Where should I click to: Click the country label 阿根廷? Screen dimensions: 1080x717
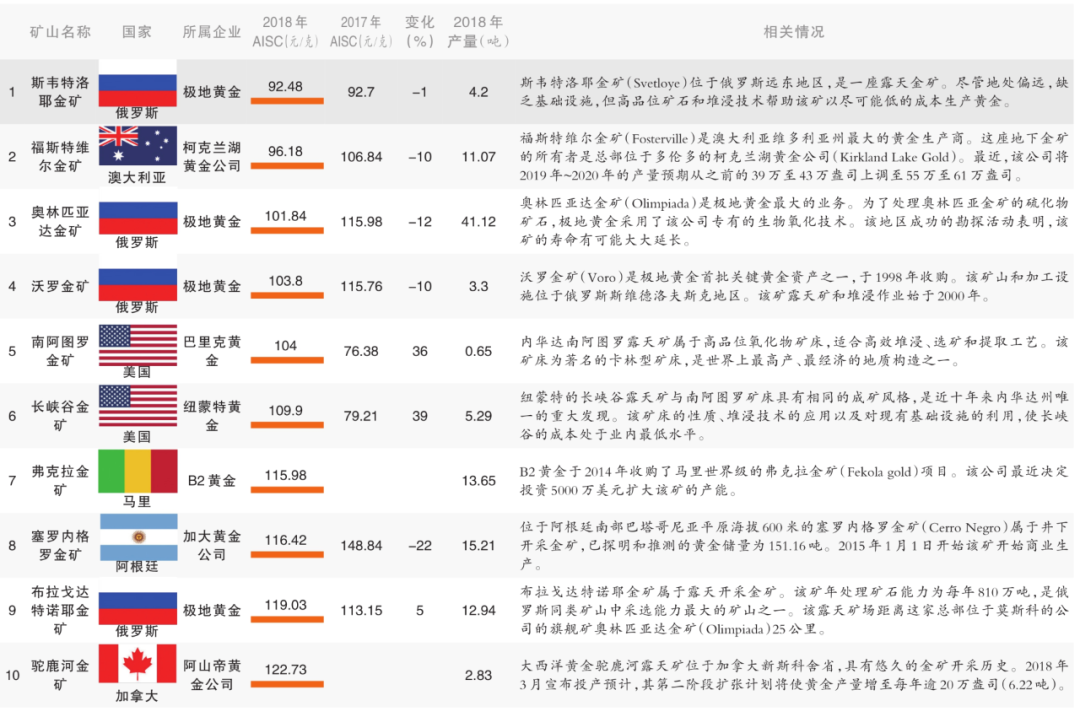(x=137, y=566)
